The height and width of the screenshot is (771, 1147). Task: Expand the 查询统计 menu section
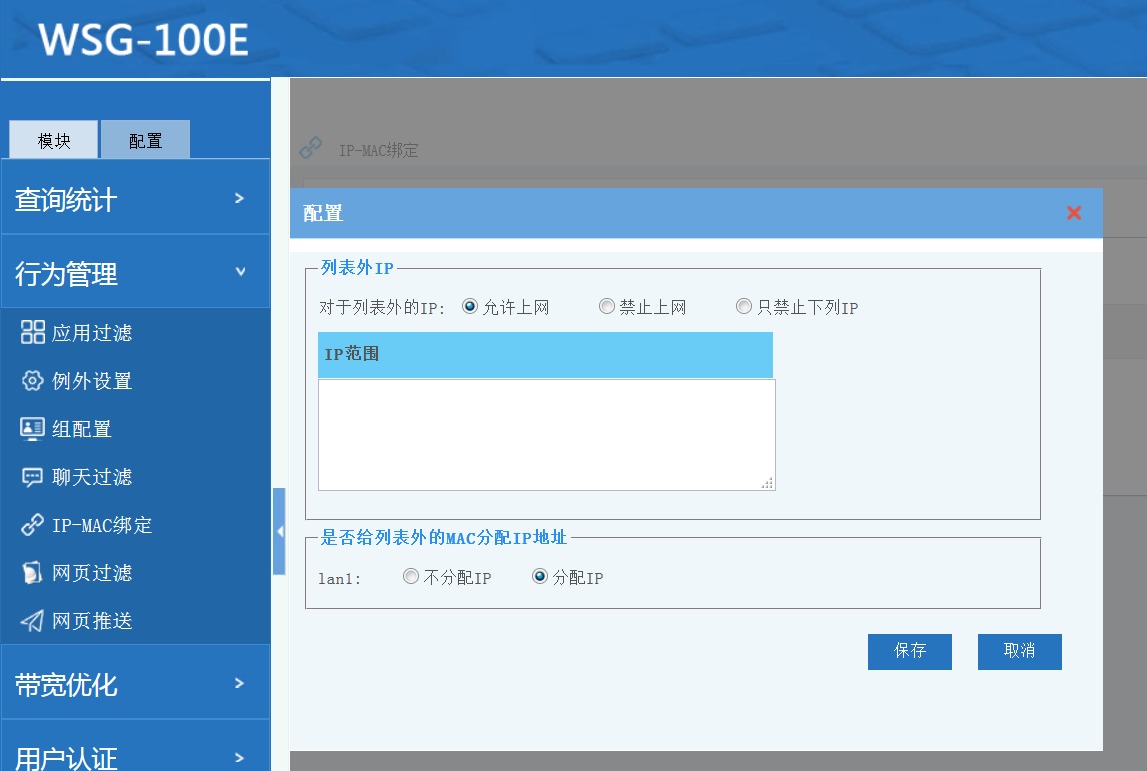(135, 199)
